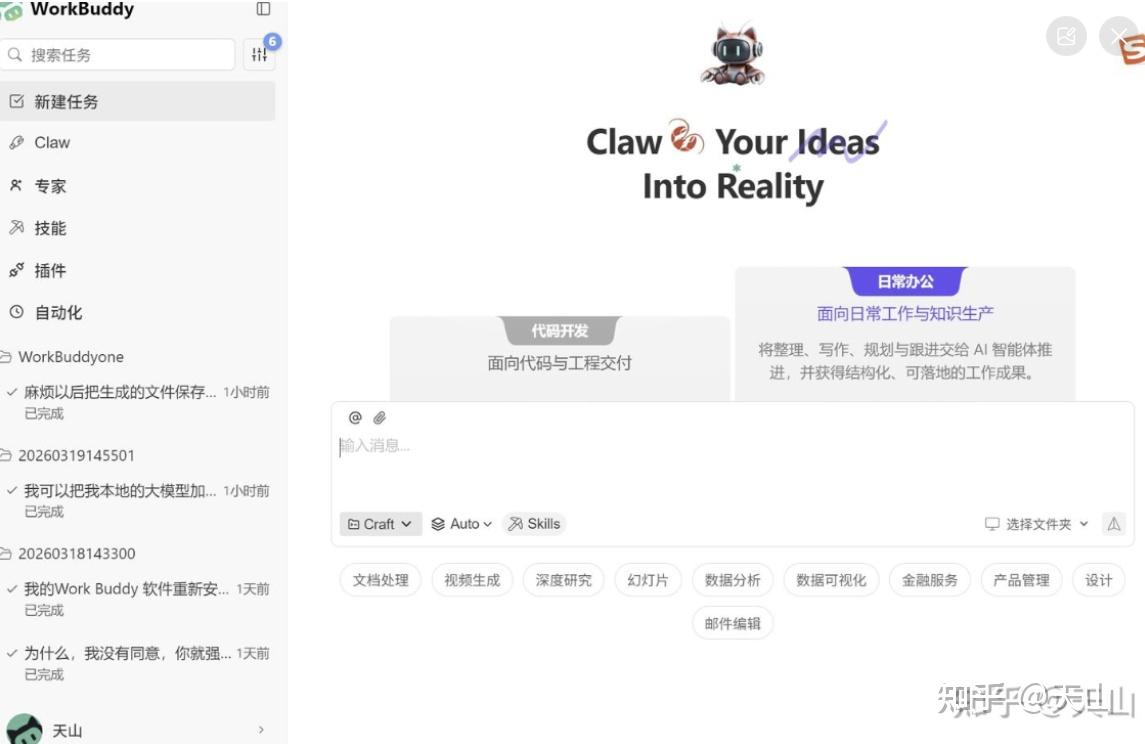Click the 幻灯片 chip

(x=648, y=580)
